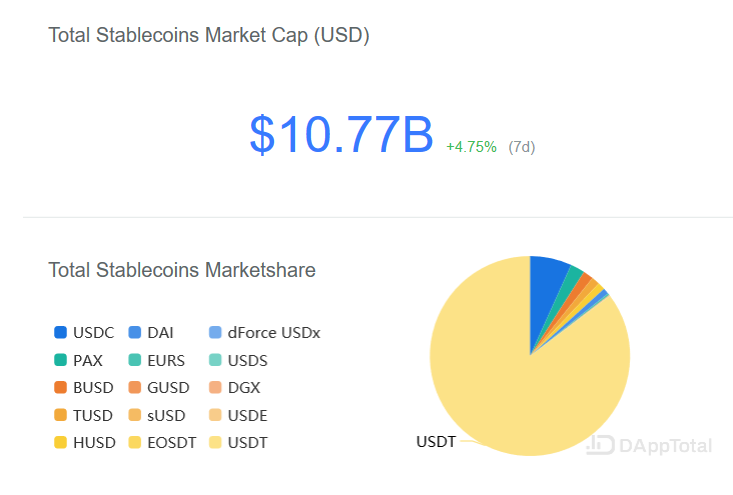Toggle the USDT legend entry
Screen dimensions: 733x495
pos(238,442)
